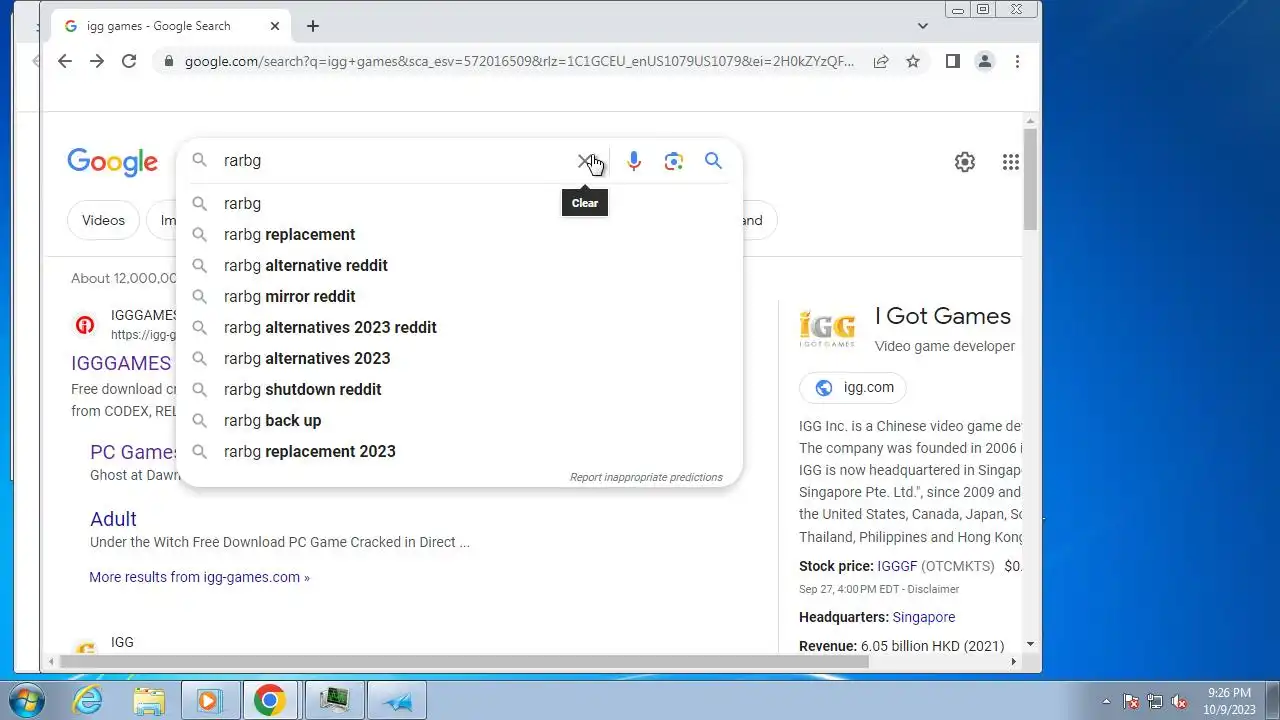The image size is (1280, 720).
Task: Click the network tray icon
Action: [1155, 701]
